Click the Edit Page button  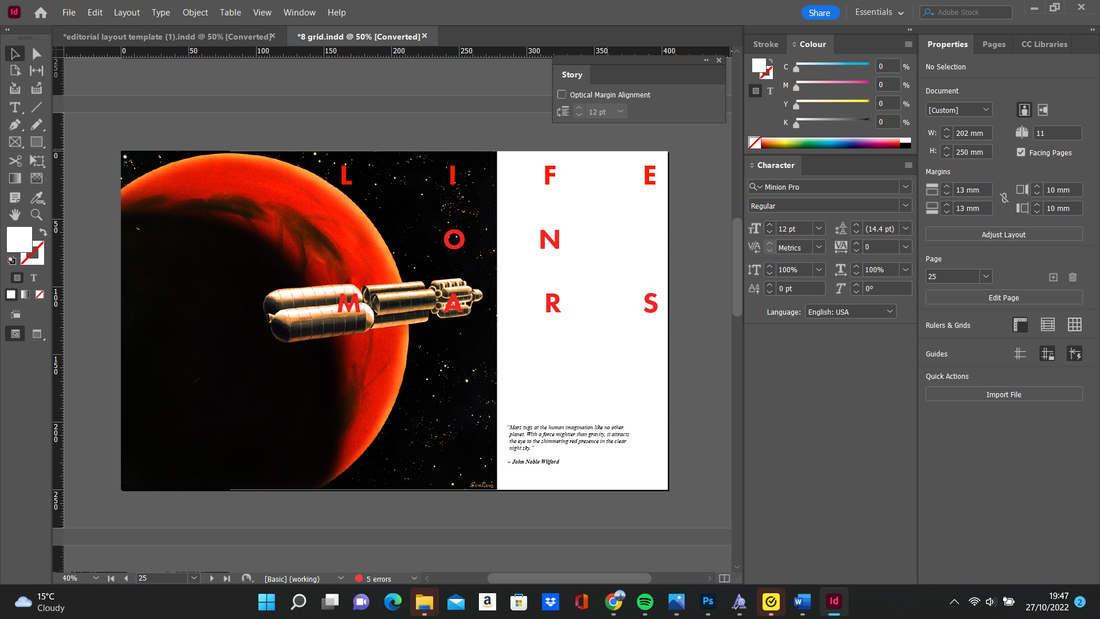(1004, 298)
